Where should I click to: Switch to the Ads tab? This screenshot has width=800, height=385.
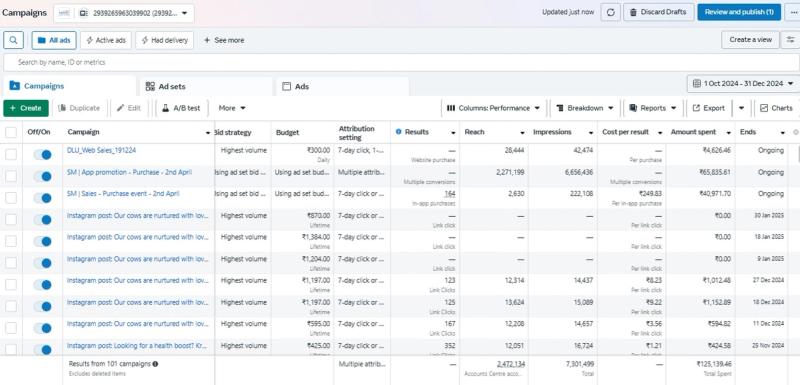(x=342, y=86)
